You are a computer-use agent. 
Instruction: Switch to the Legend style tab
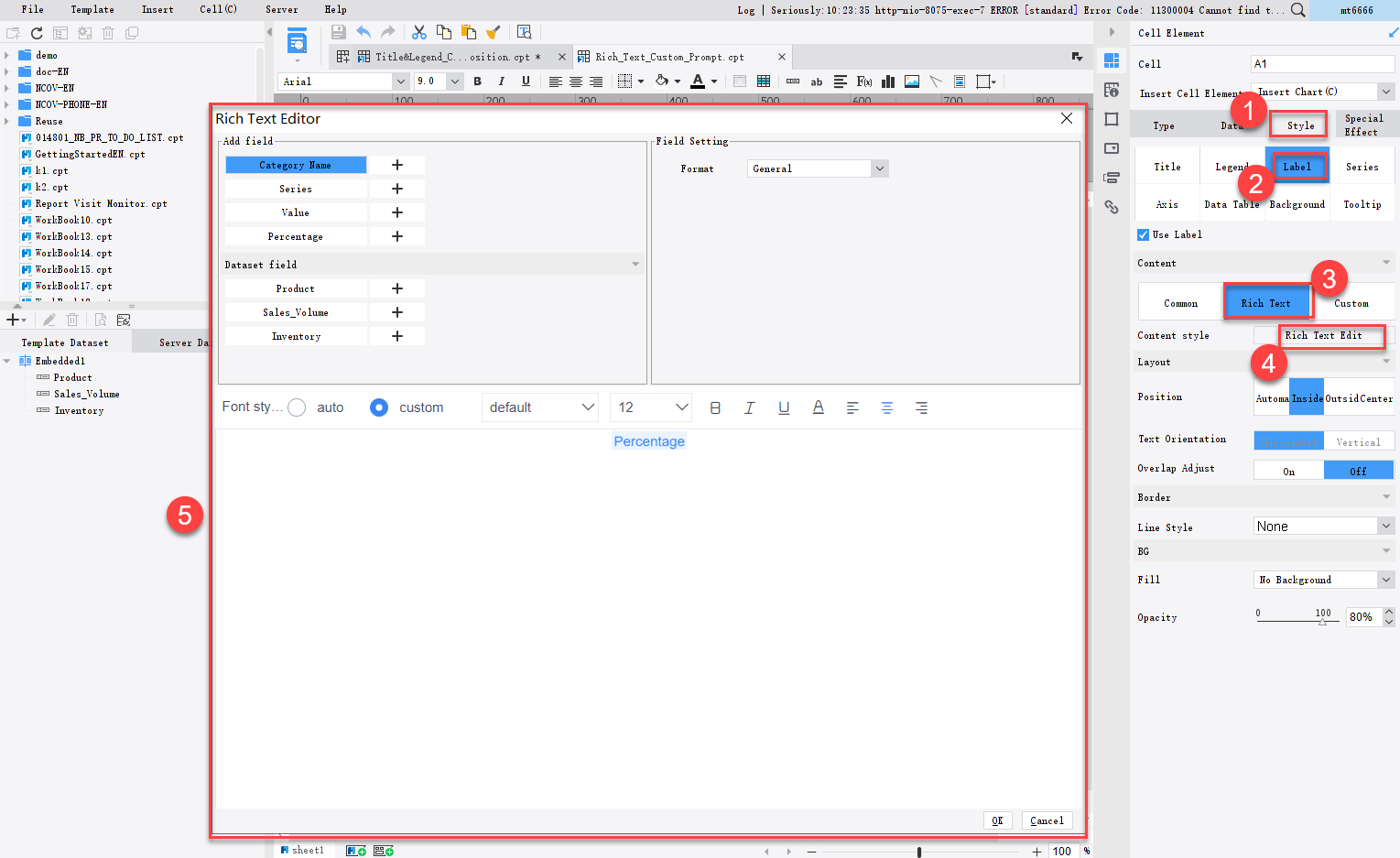[1232, 167]
